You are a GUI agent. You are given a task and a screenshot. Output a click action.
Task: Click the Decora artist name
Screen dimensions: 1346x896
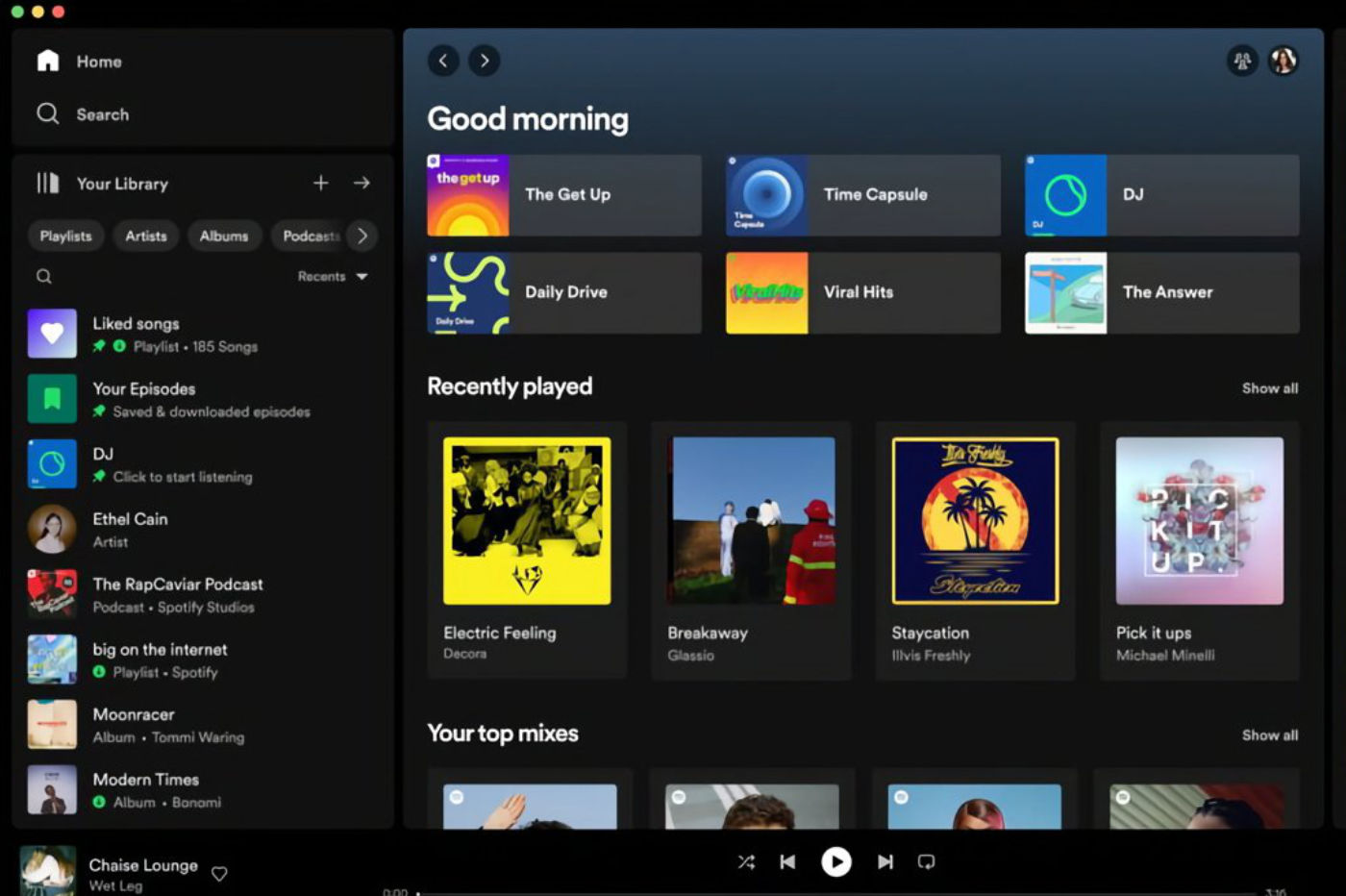pos(465,654)
